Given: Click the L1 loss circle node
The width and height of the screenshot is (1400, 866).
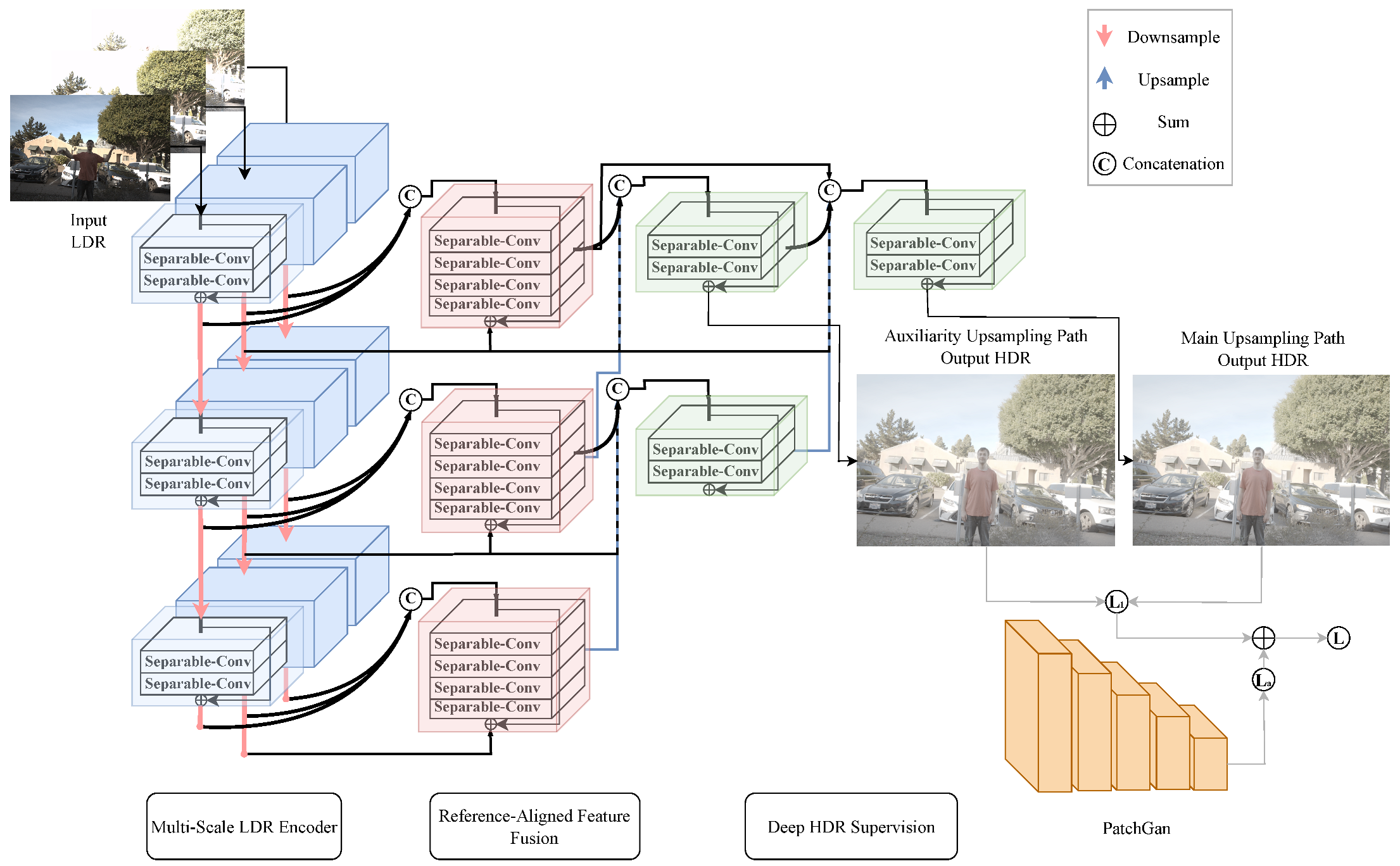Looking at the screenshot, I should tap(1116, 601).
